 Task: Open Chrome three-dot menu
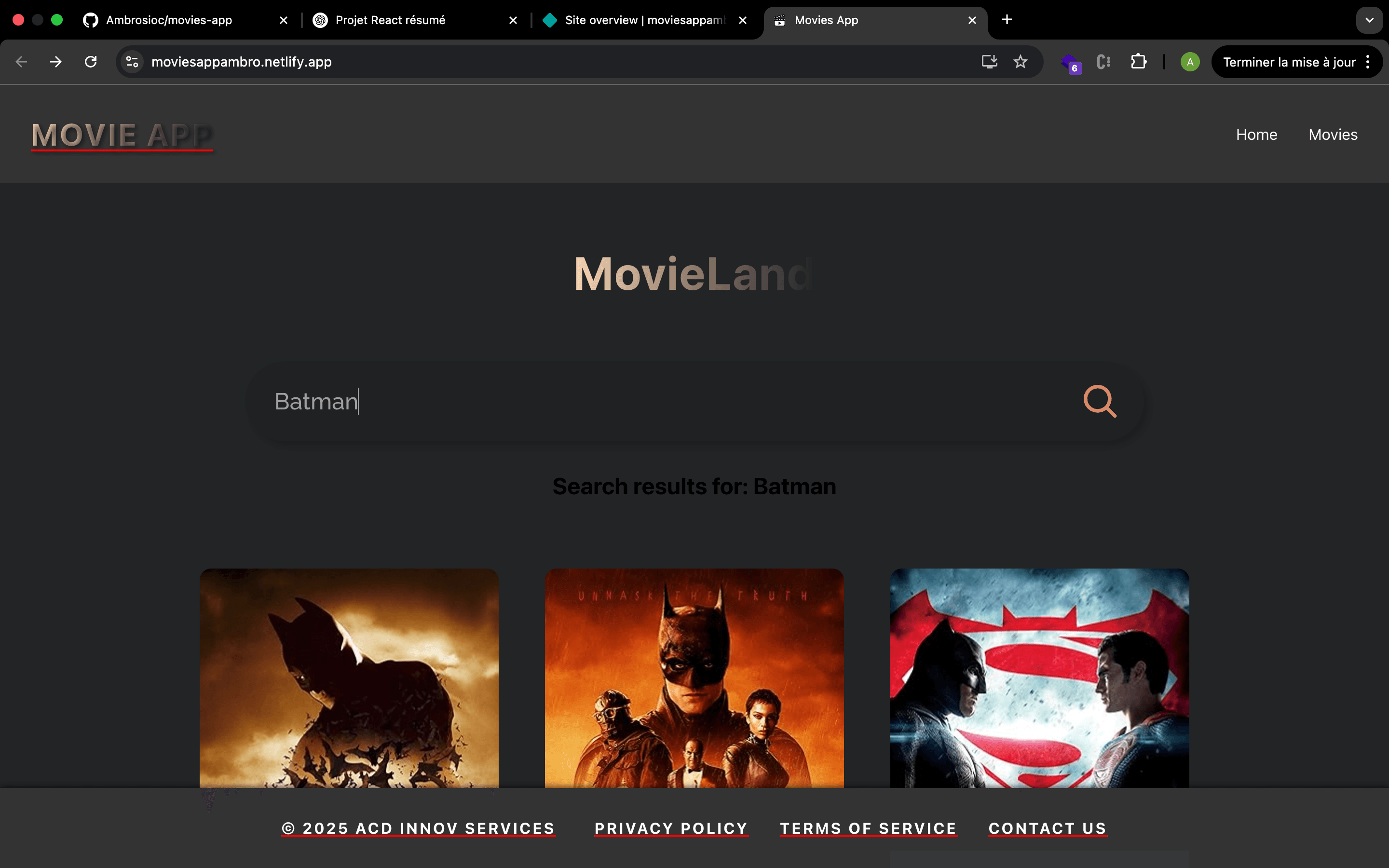coord(1368,62)
